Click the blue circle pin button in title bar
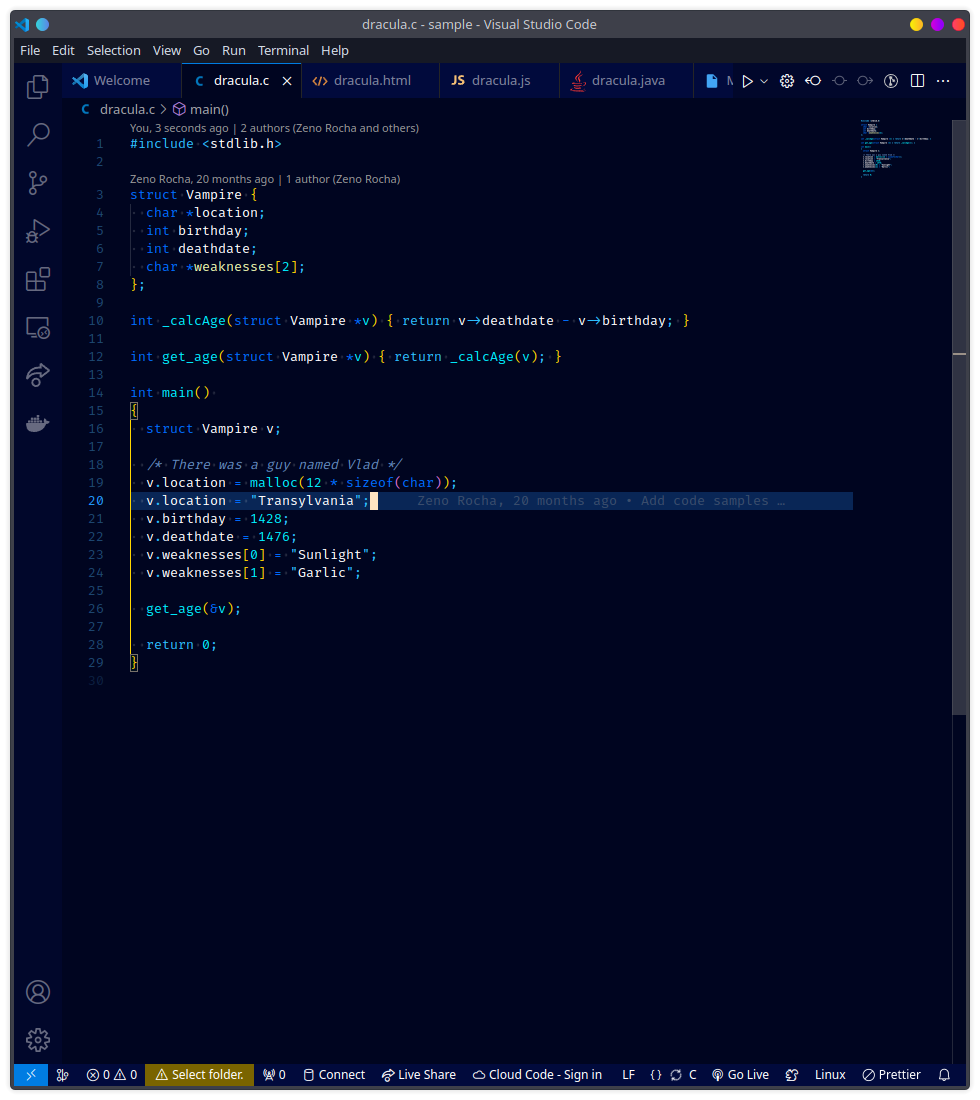980x1100 pixels. pos(43,25)
